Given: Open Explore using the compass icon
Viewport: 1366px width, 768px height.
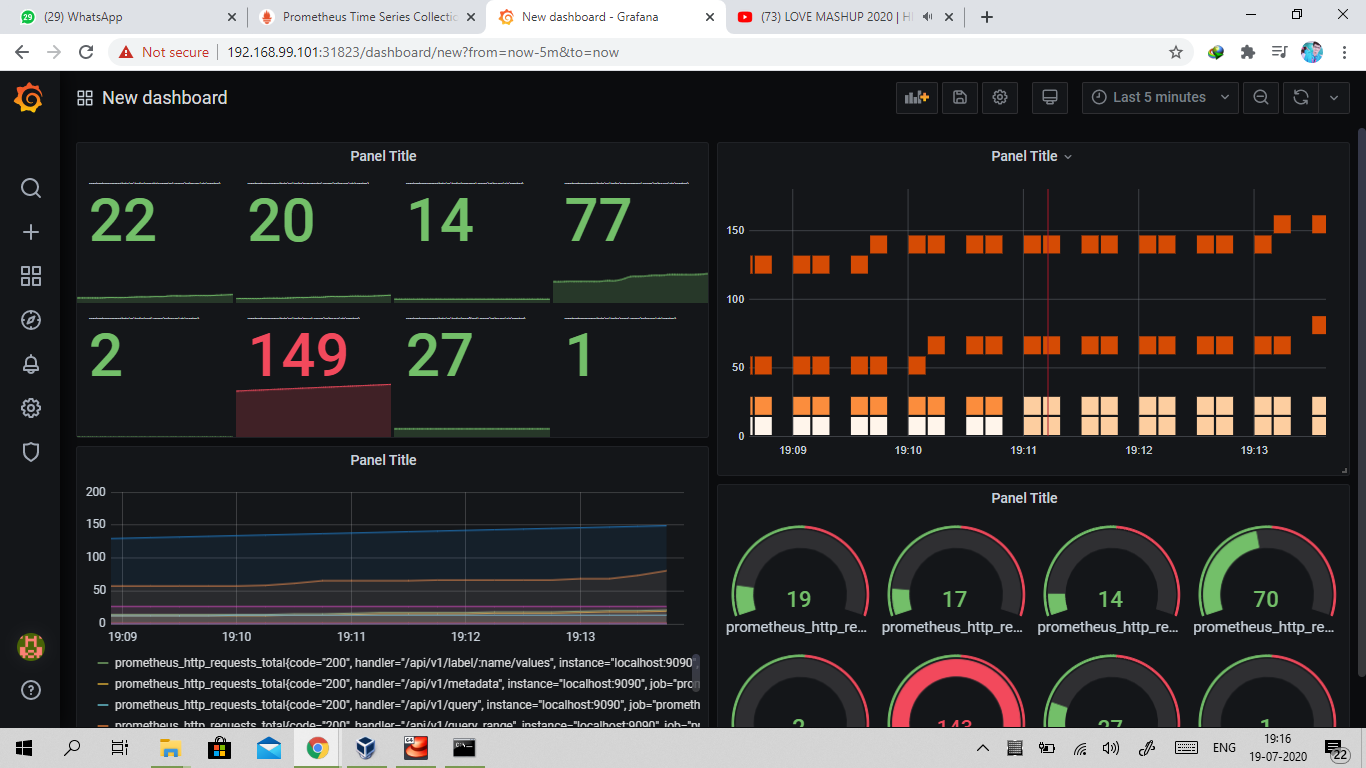Looking at the screenshot, I should click(30, 320).
